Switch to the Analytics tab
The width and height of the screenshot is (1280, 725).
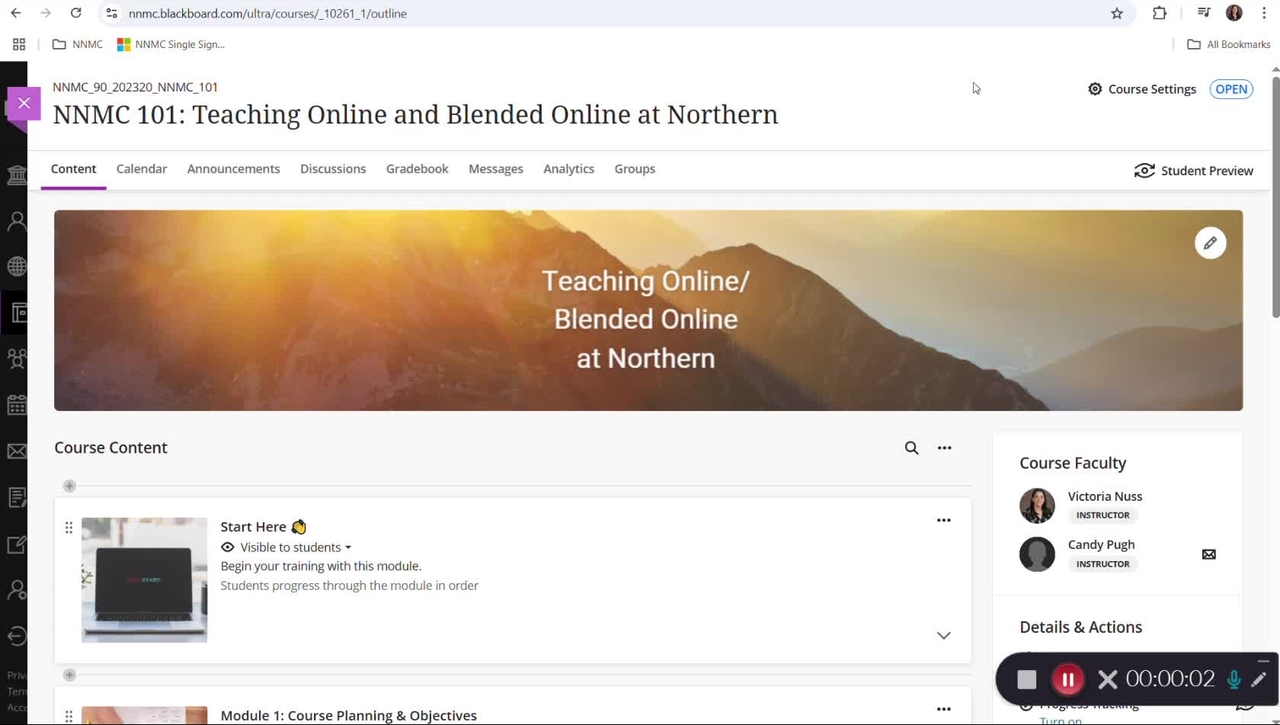[x=569, y=169]
